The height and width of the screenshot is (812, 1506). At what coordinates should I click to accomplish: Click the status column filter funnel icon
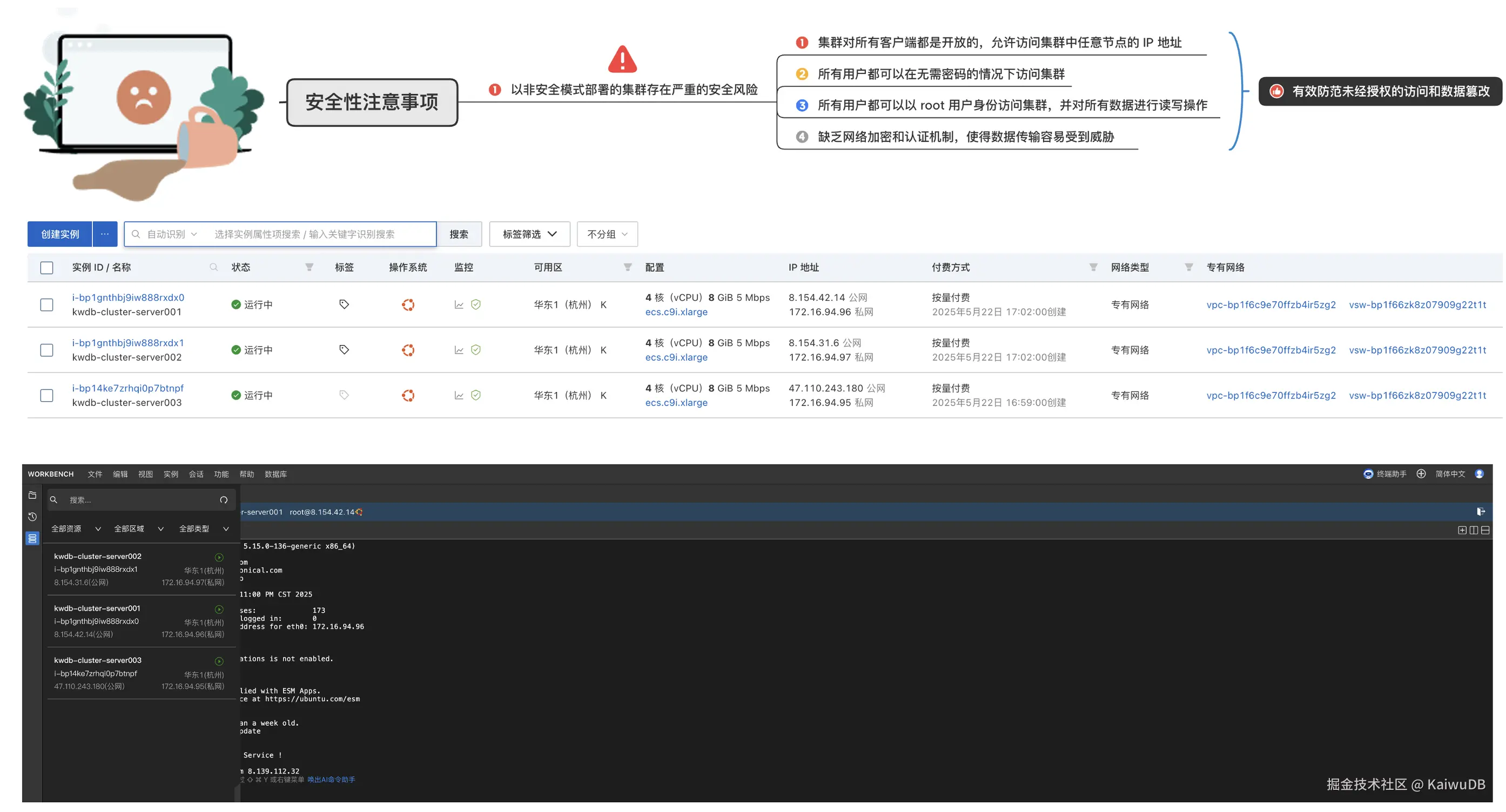pos(310,268)
